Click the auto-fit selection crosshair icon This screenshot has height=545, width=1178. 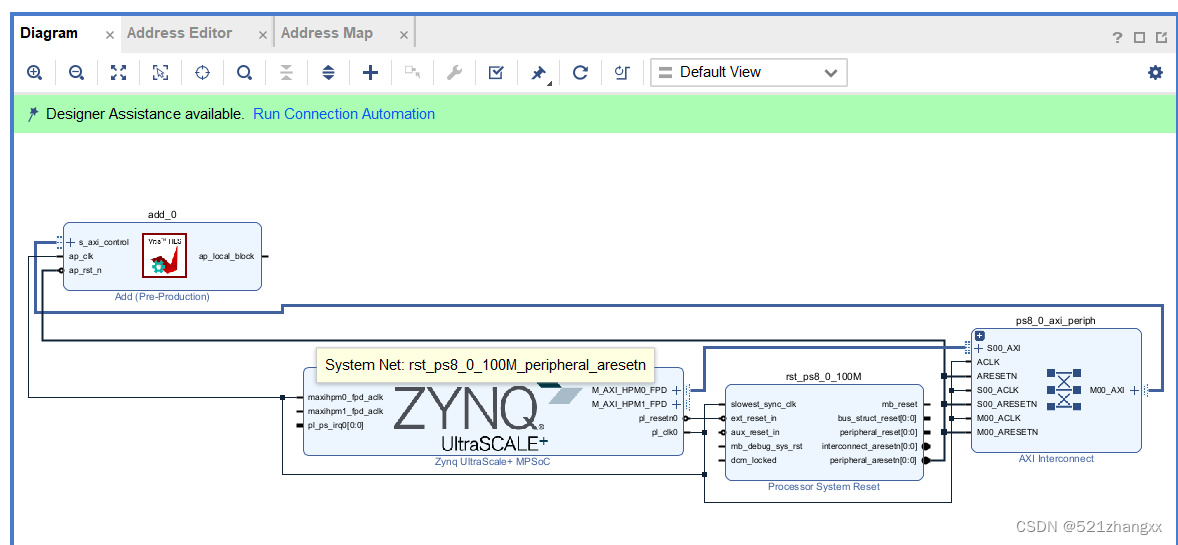[202, 73]
